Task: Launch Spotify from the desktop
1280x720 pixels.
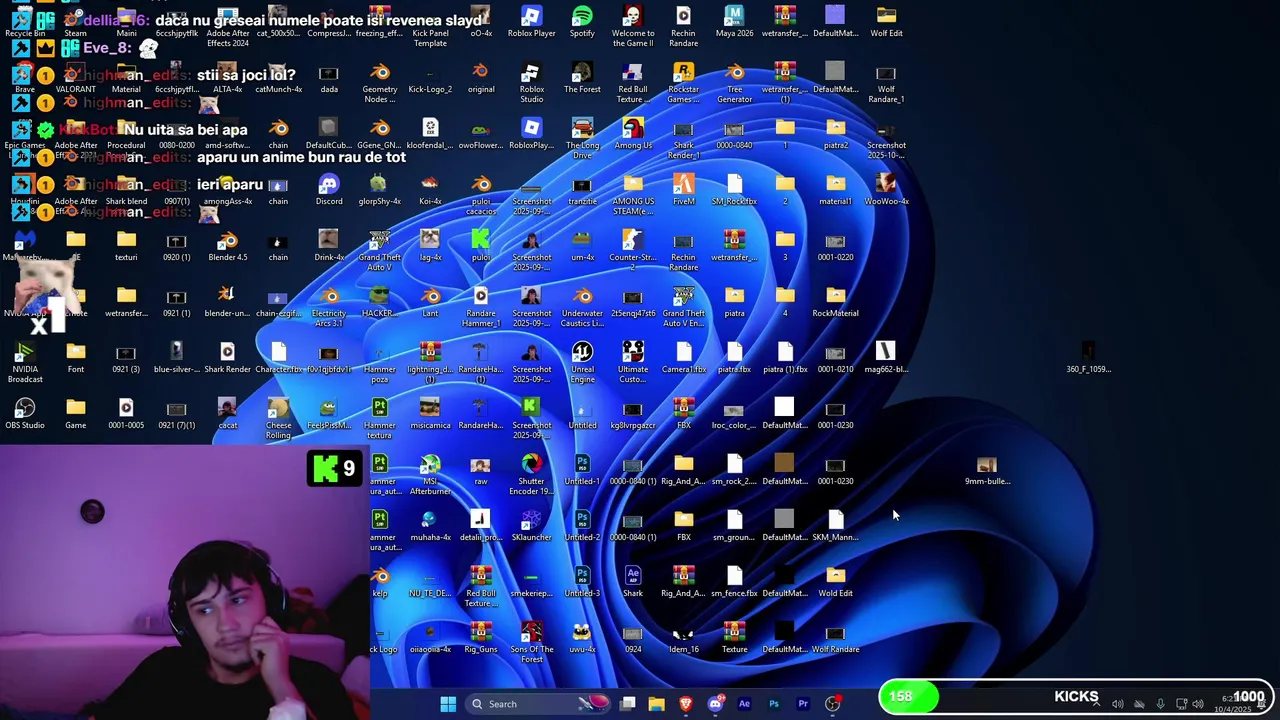Action: pos(582,22)
